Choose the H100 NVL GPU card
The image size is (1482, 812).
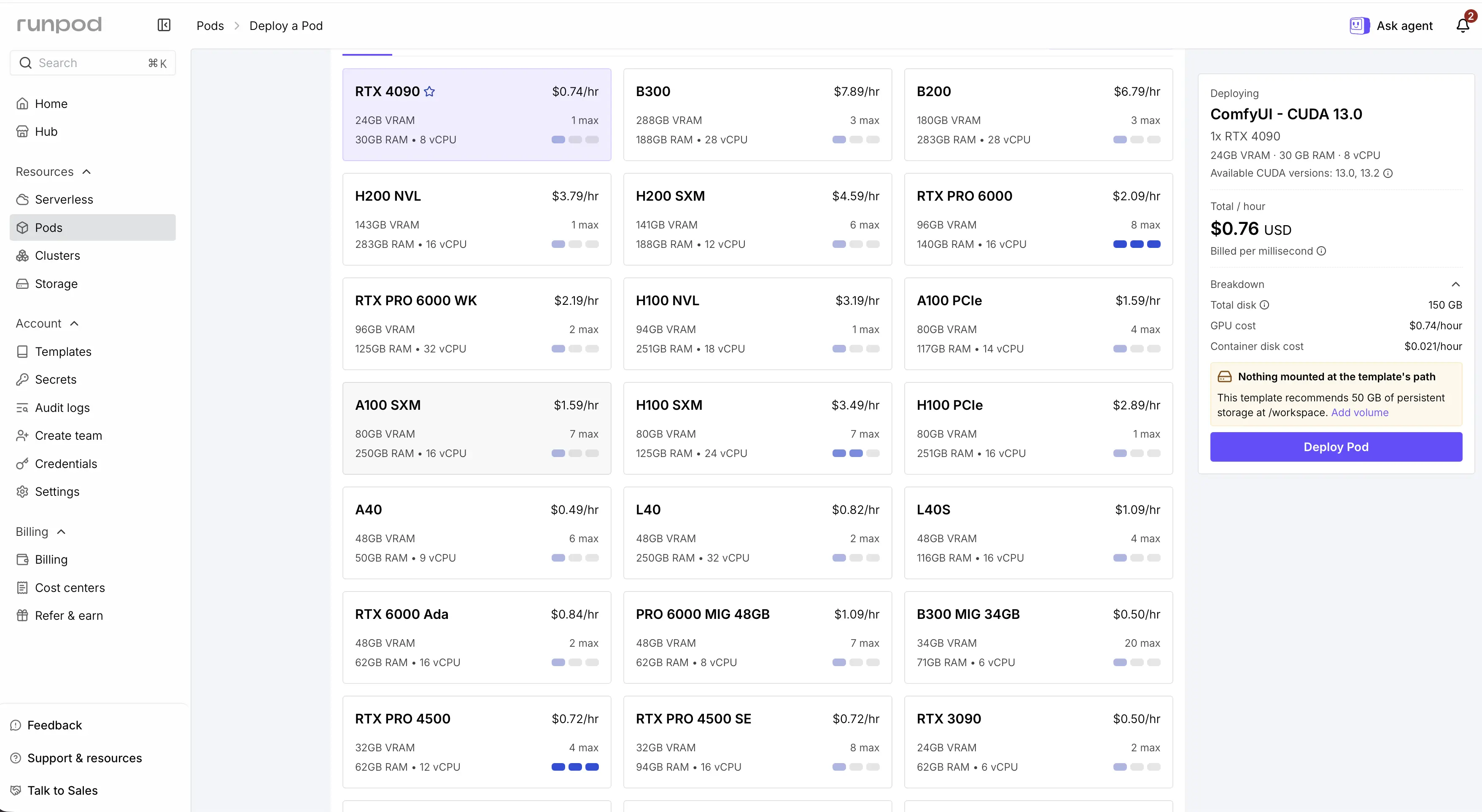[758, 324]
